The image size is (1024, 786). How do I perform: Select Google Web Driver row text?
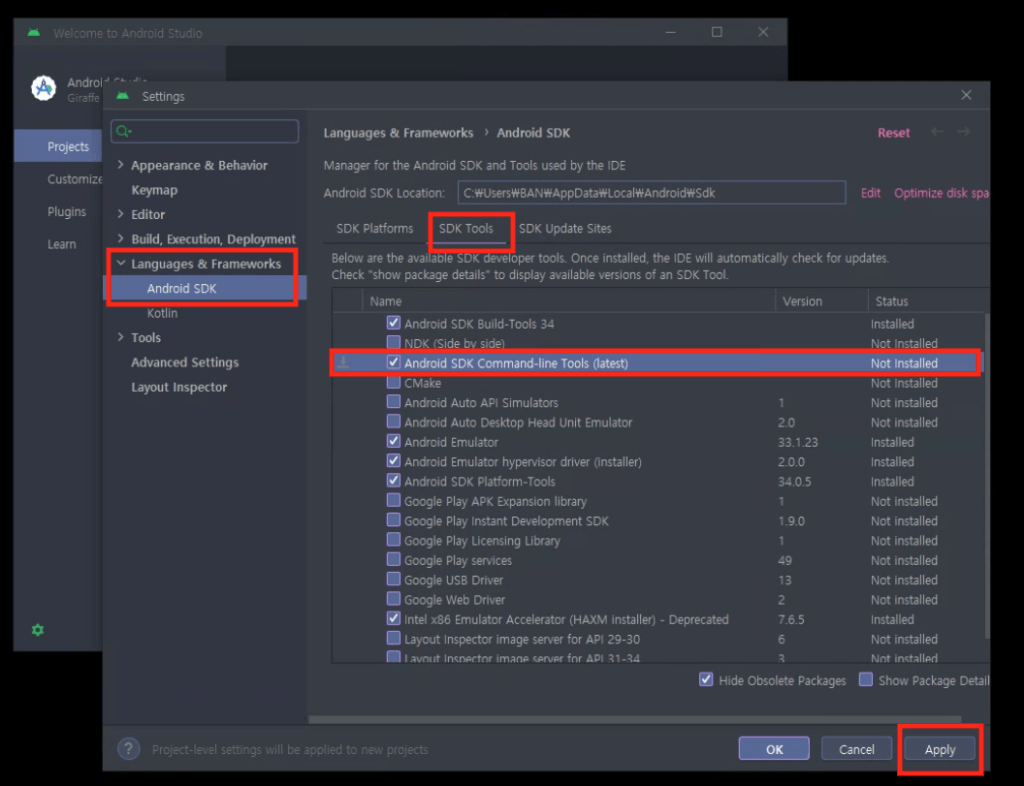[455, 599]
